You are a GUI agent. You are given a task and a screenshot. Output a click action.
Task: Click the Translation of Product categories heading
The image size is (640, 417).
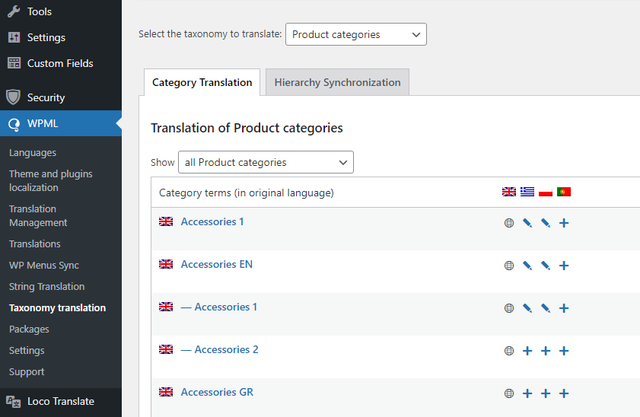click(x=247, y=128)
